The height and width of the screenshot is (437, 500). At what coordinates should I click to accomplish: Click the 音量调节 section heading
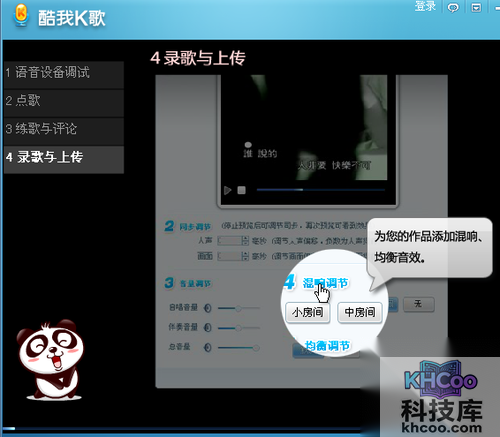195,284
